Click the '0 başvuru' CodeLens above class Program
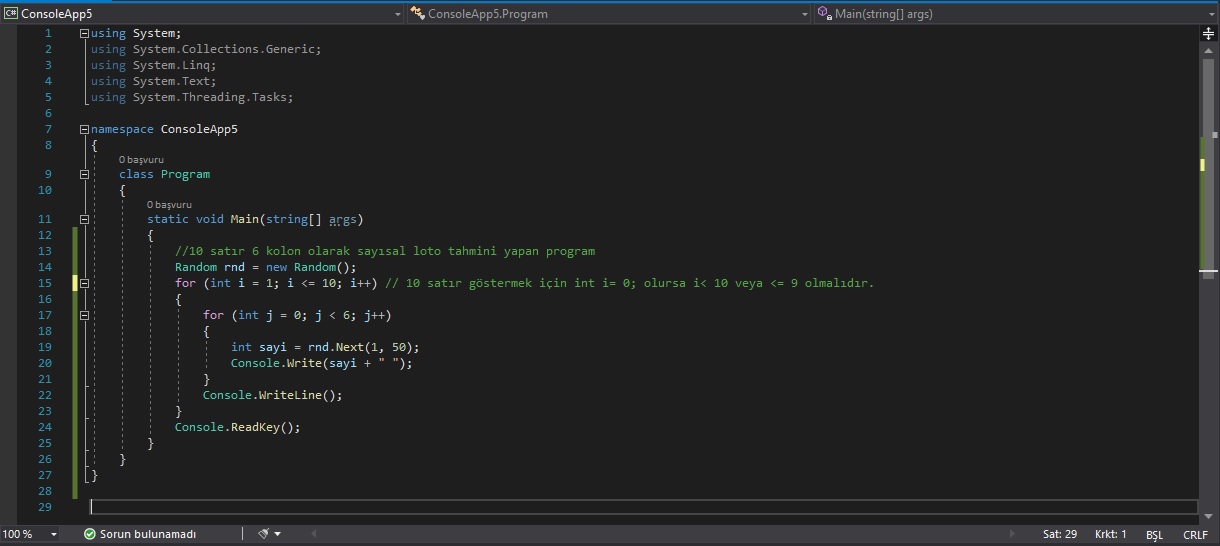Screen dimensions: 1220x546 click(141, 160)
